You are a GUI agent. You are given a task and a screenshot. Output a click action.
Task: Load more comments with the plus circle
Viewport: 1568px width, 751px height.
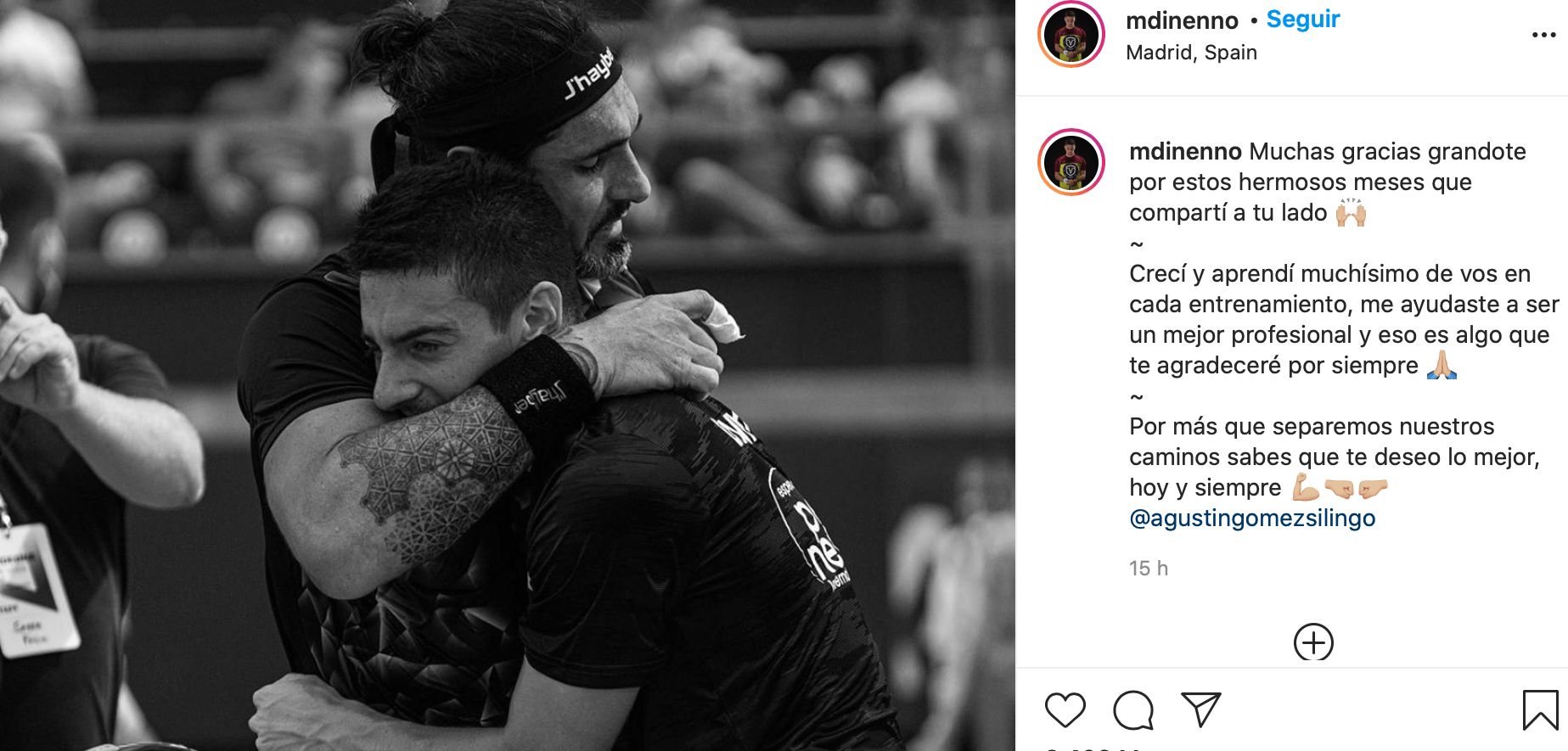click(x=1313, y=642)
